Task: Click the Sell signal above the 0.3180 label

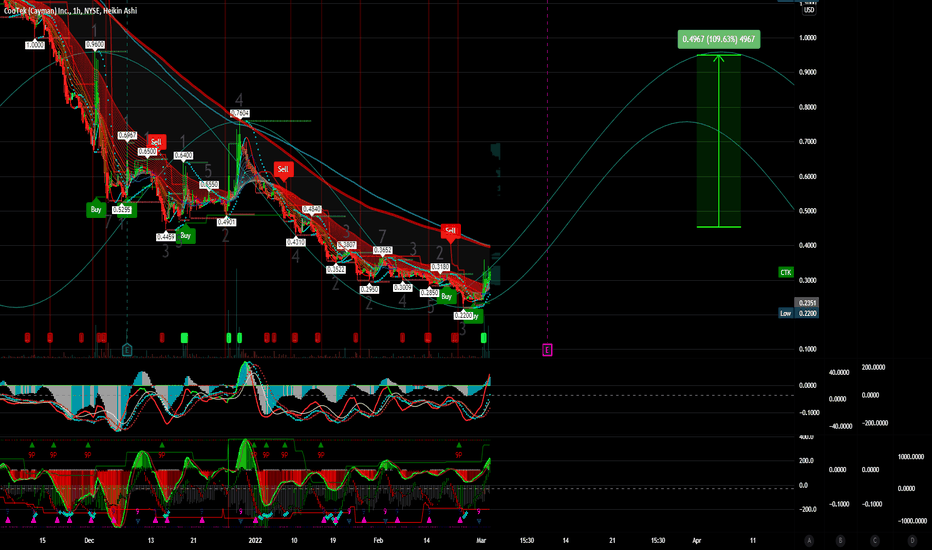Action: point(451,231)
